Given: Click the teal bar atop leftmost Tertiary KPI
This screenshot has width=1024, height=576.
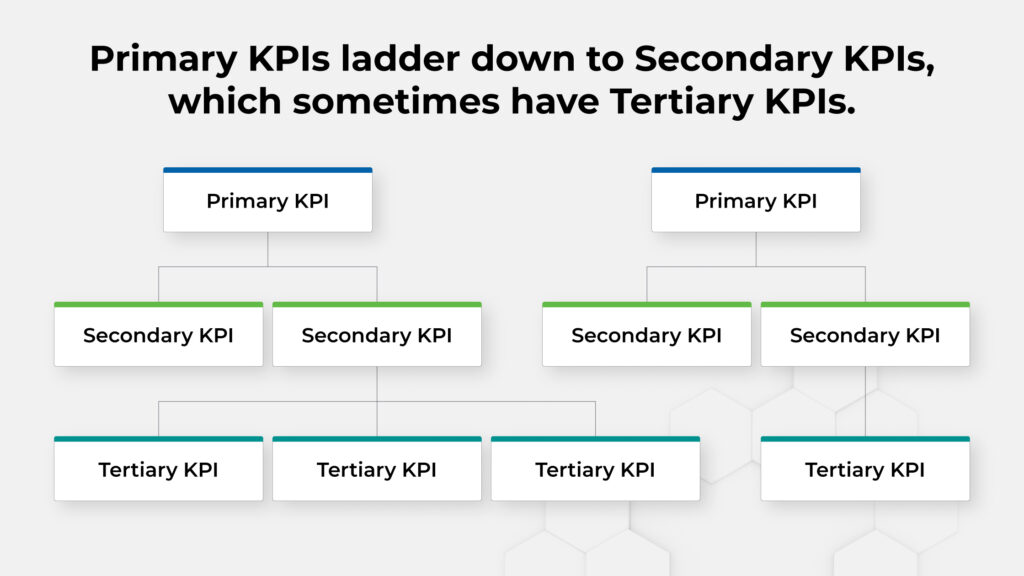Looking at the screenshot, I should (x=159, y=439).
